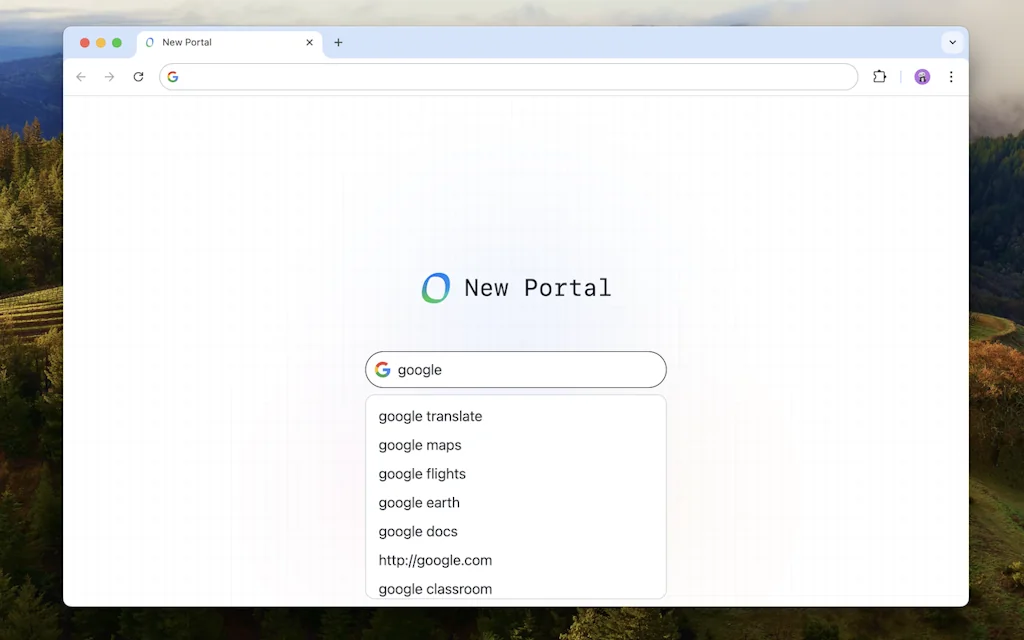
Task: Open a new tab with the plus button
Action: (338, 42)
